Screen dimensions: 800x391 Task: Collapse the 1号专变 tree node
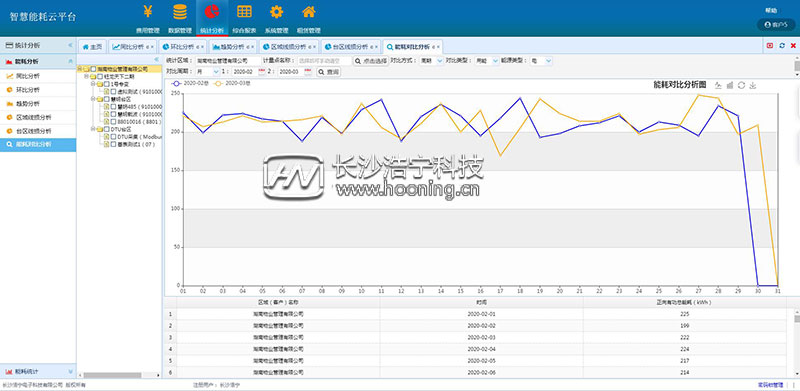(93, 84)
